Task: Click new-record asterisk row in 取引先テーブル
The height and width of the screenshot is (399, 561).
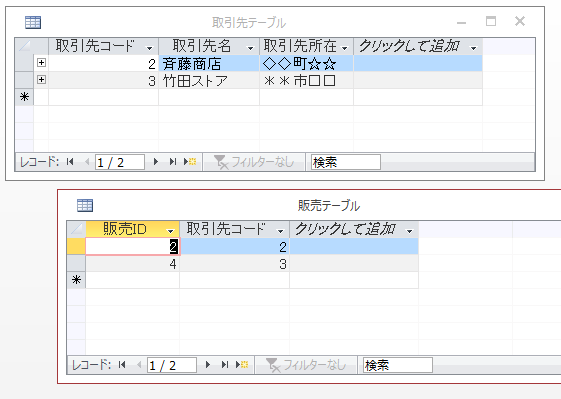Action: pyautogui.click(x=24, y=97)
